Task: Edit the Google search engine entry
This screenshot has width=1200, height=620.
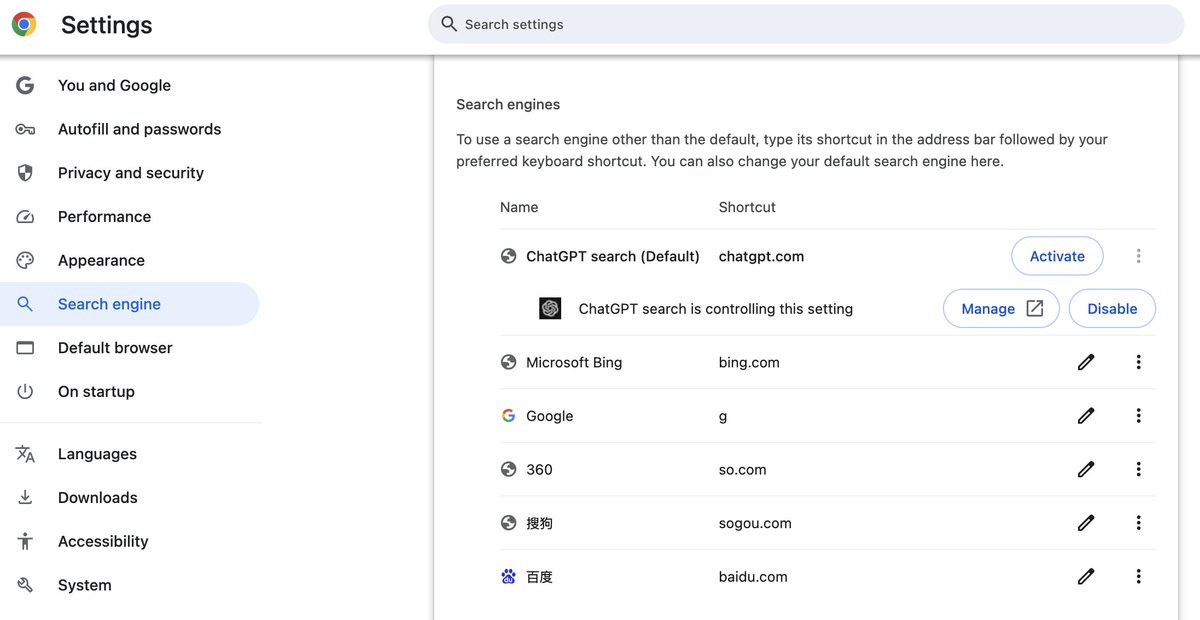Action: click(1086, 416)
